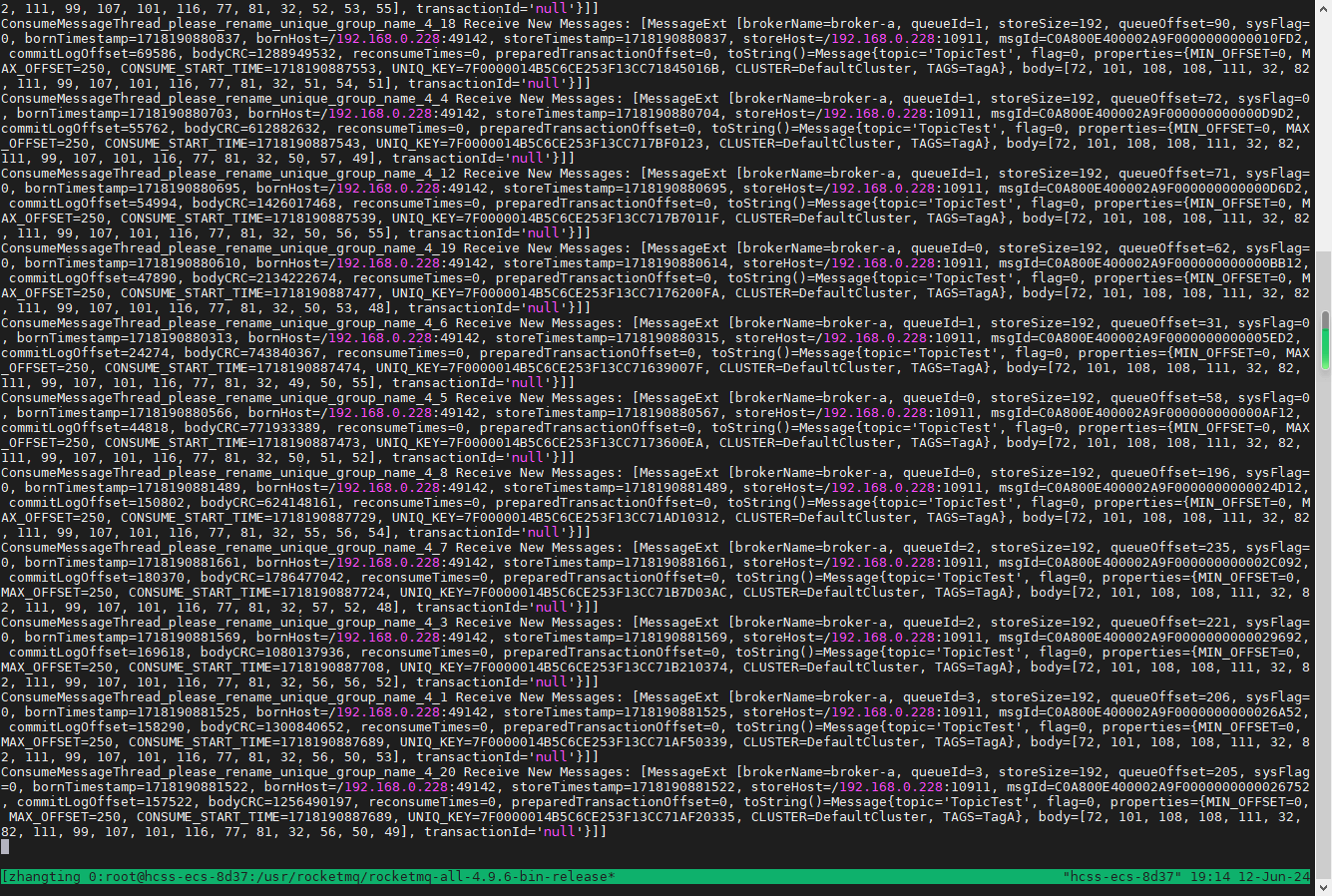Click the thread name ending in "name_4_6"
Screen dimensions: 1332x896
click(x=224, y=323)
